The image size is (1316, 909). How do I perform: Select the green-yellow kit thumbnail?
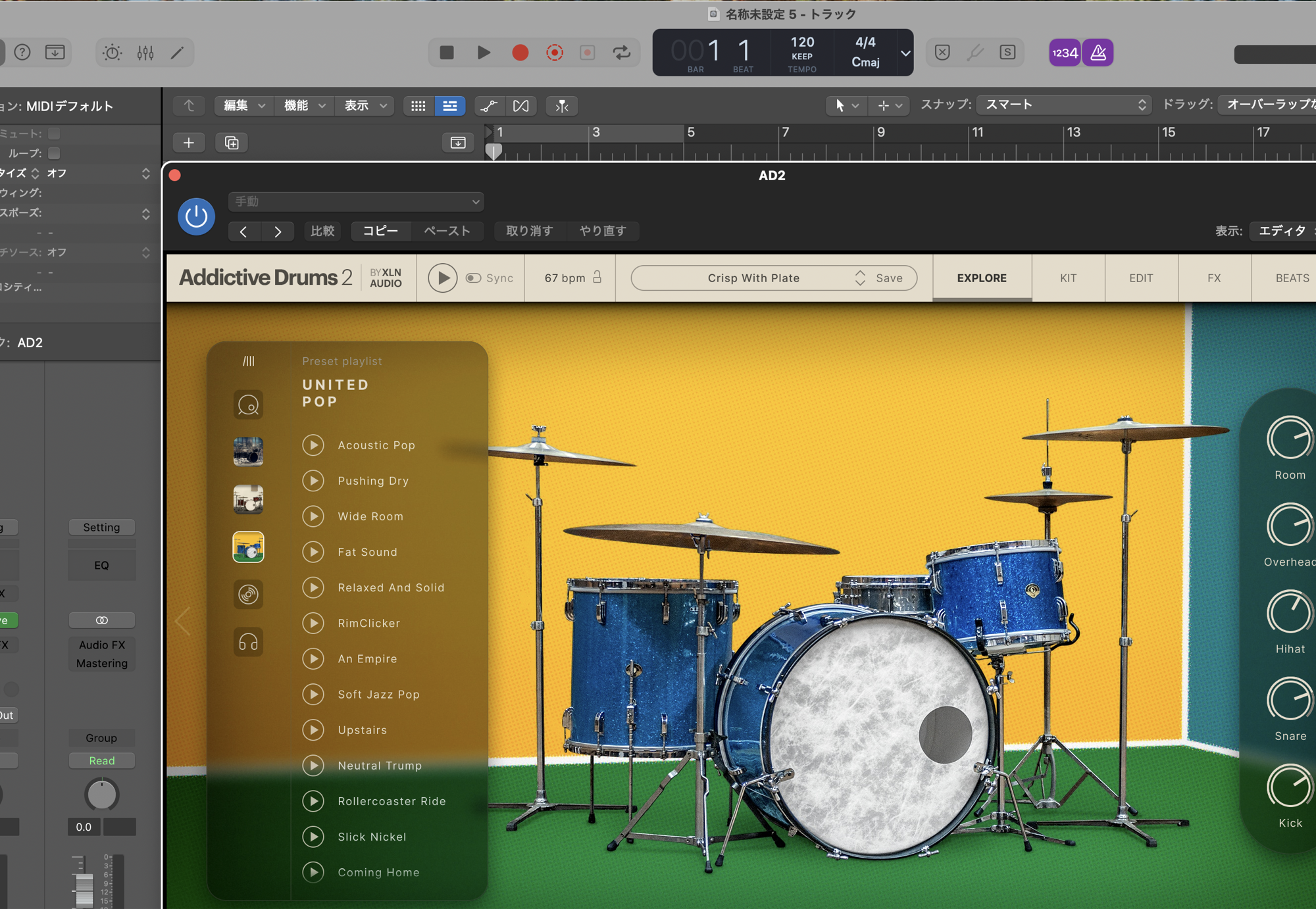click(x=248, y=547)
